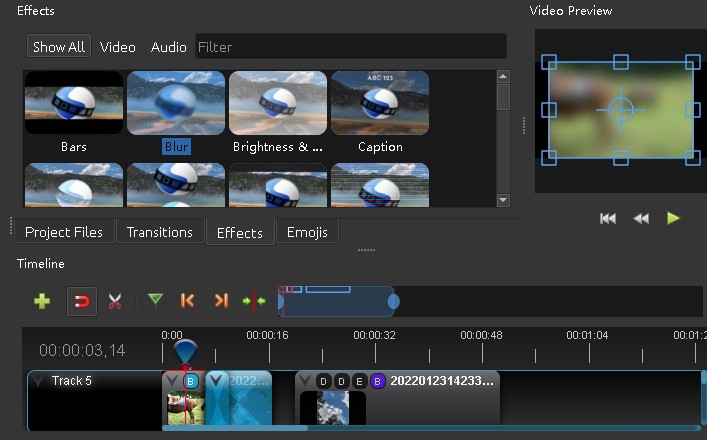Viewport: 707px width, 440px height.
Task: Click top-center transform handle in preview
Action: click(x=621, y=62)
